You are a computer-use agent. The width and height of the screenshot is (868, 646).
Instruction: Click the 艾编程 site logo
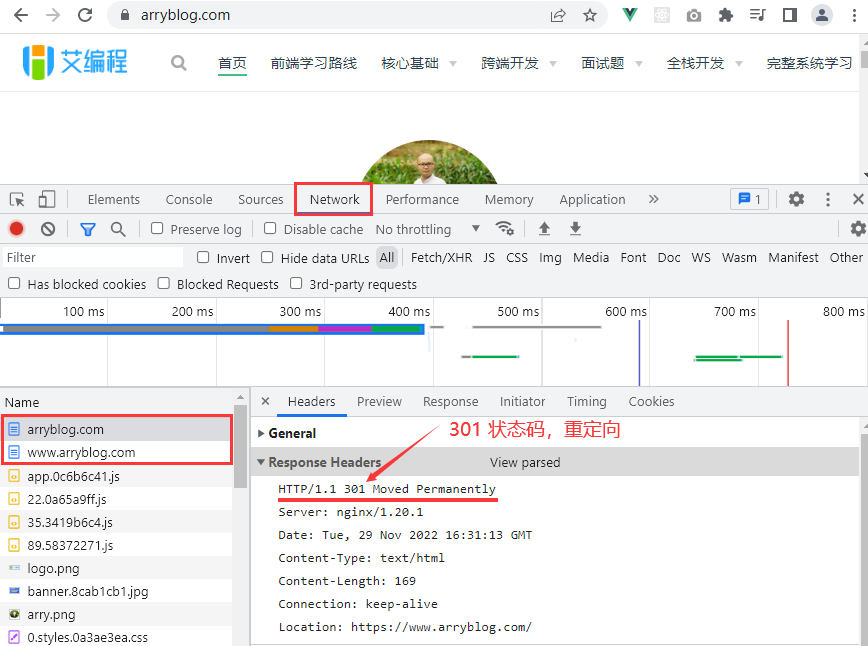click(x=75, y=62)
